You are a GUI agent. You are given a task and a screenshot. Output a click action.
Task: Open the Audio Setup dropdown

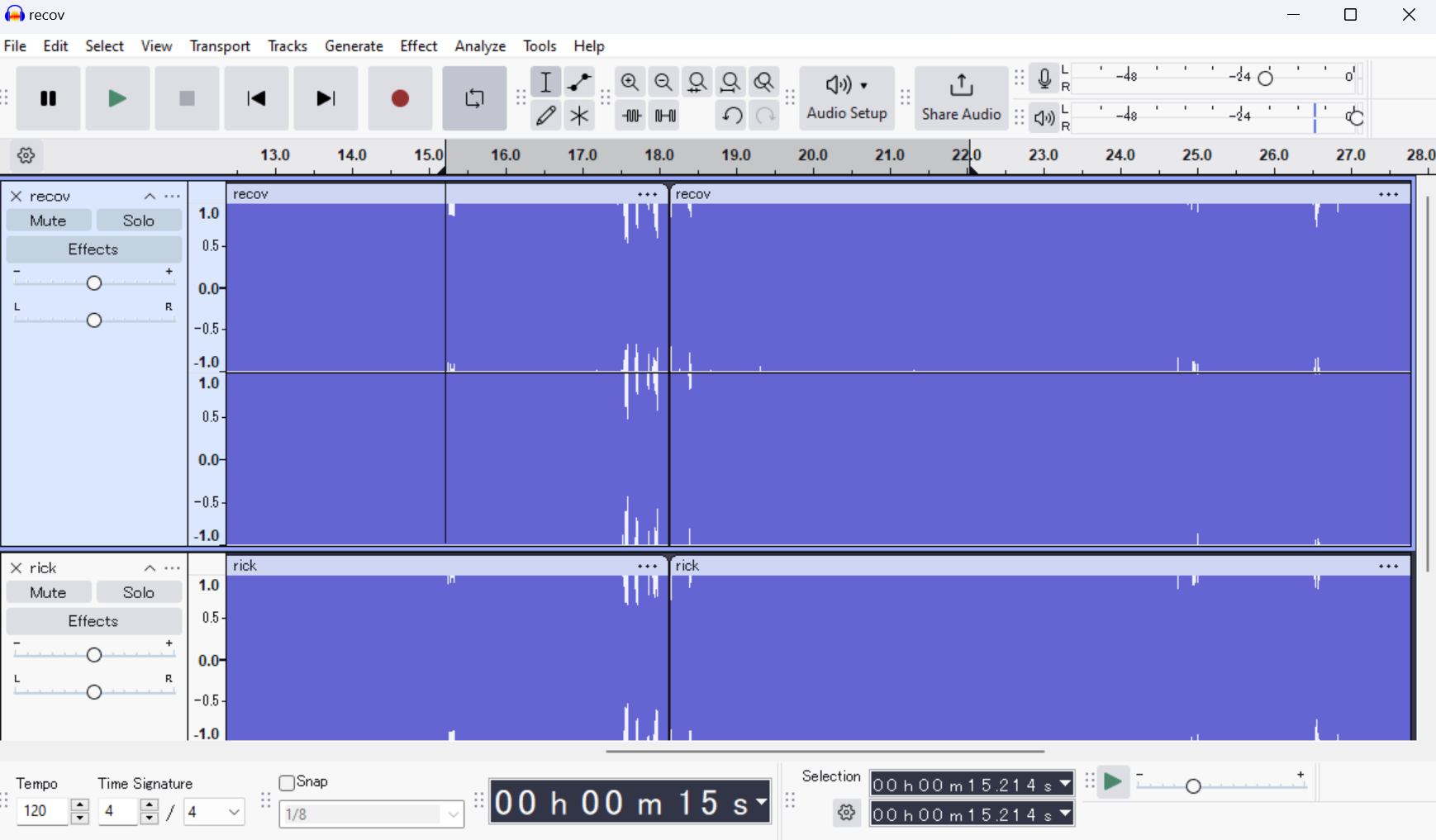coord(846,98)
